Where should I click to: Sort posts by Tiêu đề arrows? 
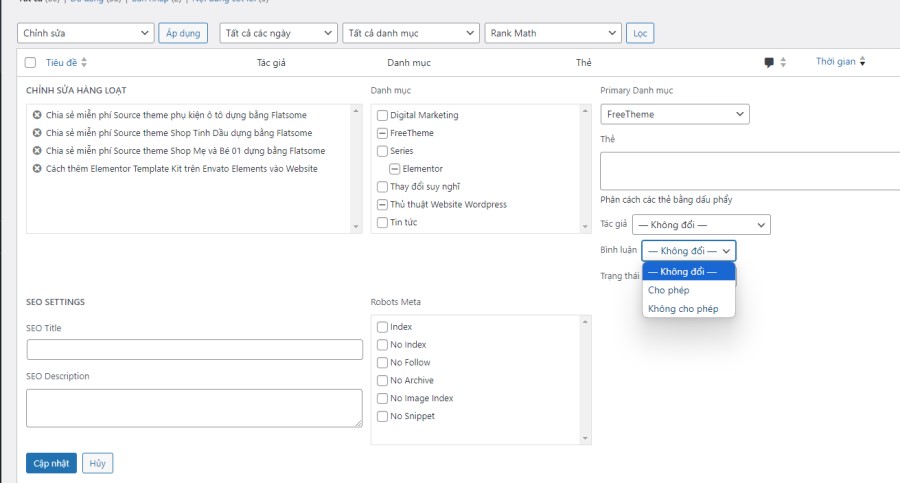pos(84,63)
